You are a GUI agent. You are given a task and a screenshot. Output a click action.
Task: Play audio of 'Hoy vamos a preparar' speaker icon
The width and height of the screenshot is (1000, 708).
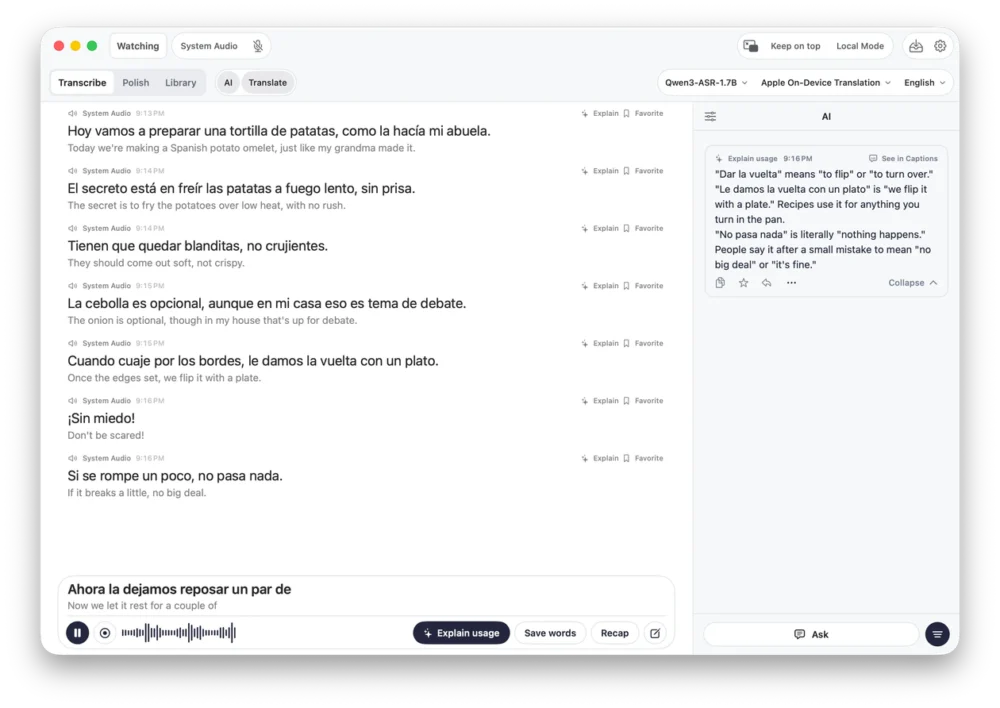pyautogui.click(x=73, y=114)
